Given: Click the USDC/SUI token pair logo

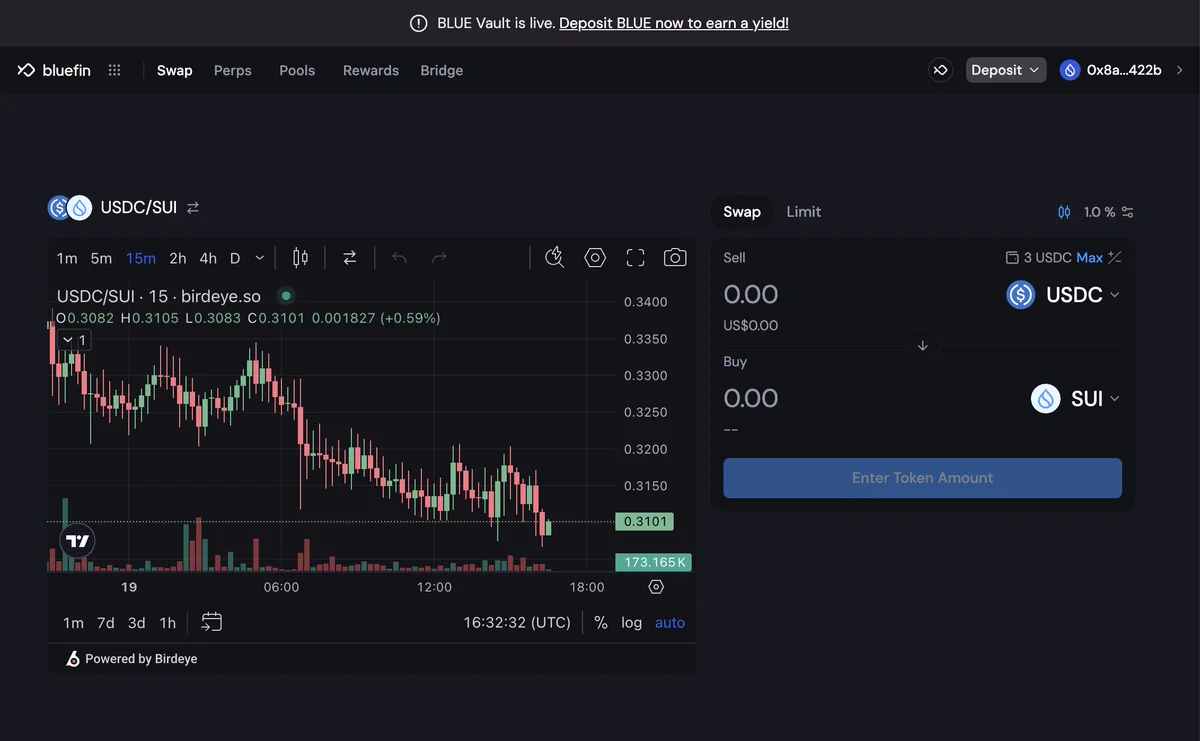Looking at the screenshot, I should 70,207.
